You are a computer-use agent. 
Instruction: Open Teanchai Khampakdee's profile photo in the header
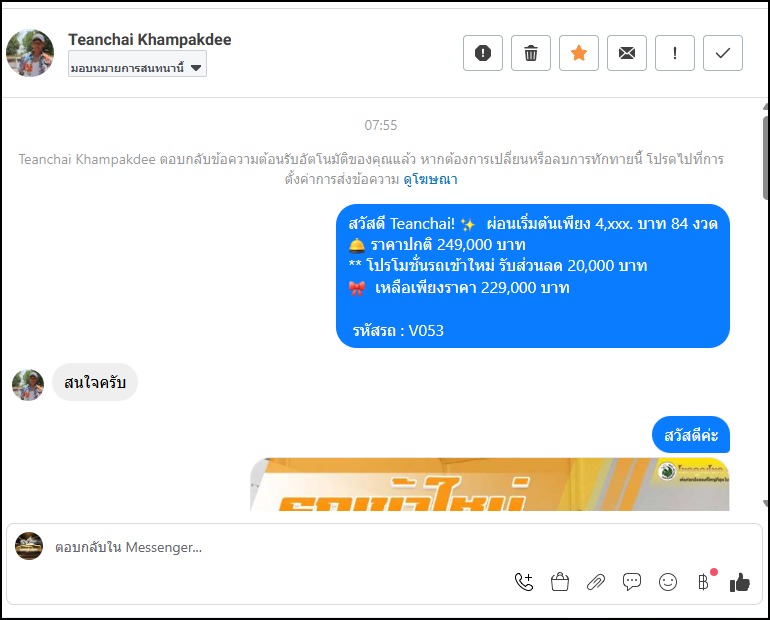point(30,53)
